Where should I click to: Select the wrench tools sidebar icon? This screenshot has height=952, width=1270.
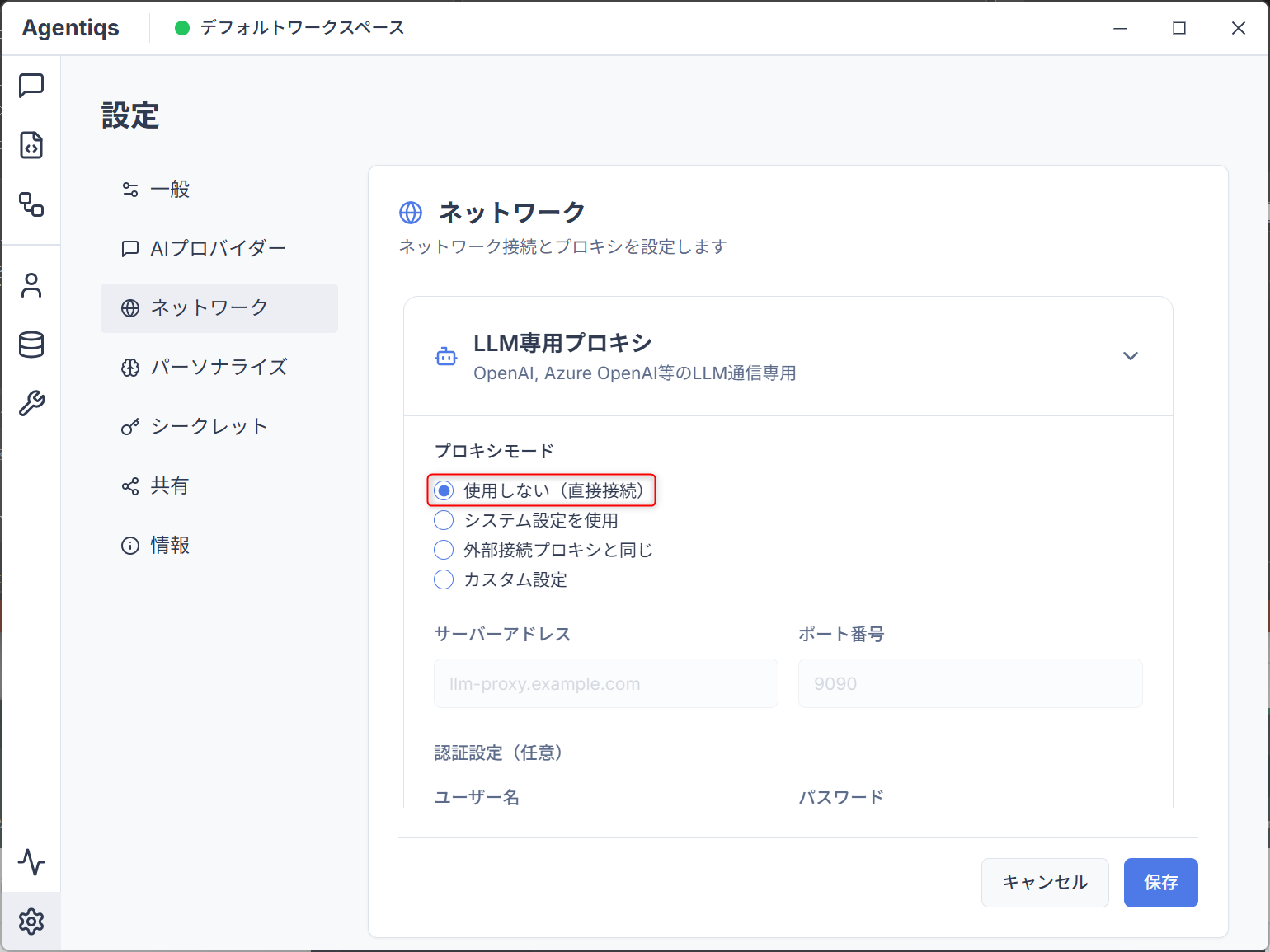tap(31, 403)
